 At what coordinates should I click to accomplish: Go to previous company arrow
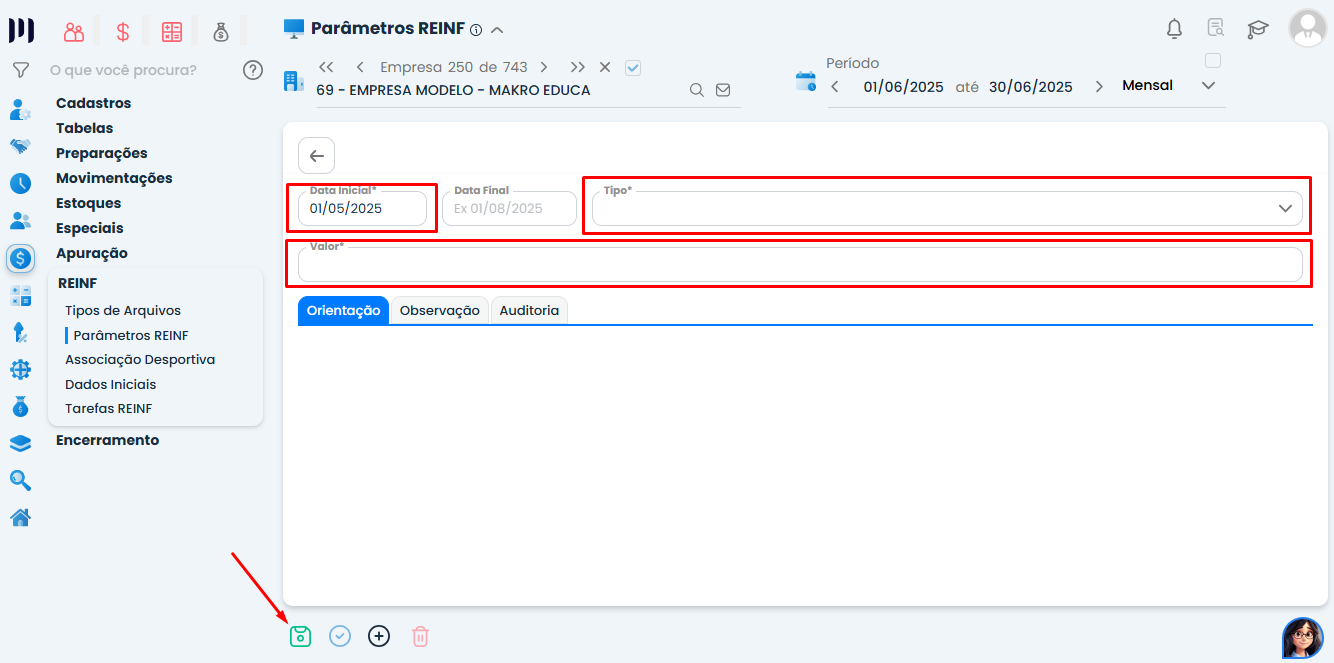360,67
